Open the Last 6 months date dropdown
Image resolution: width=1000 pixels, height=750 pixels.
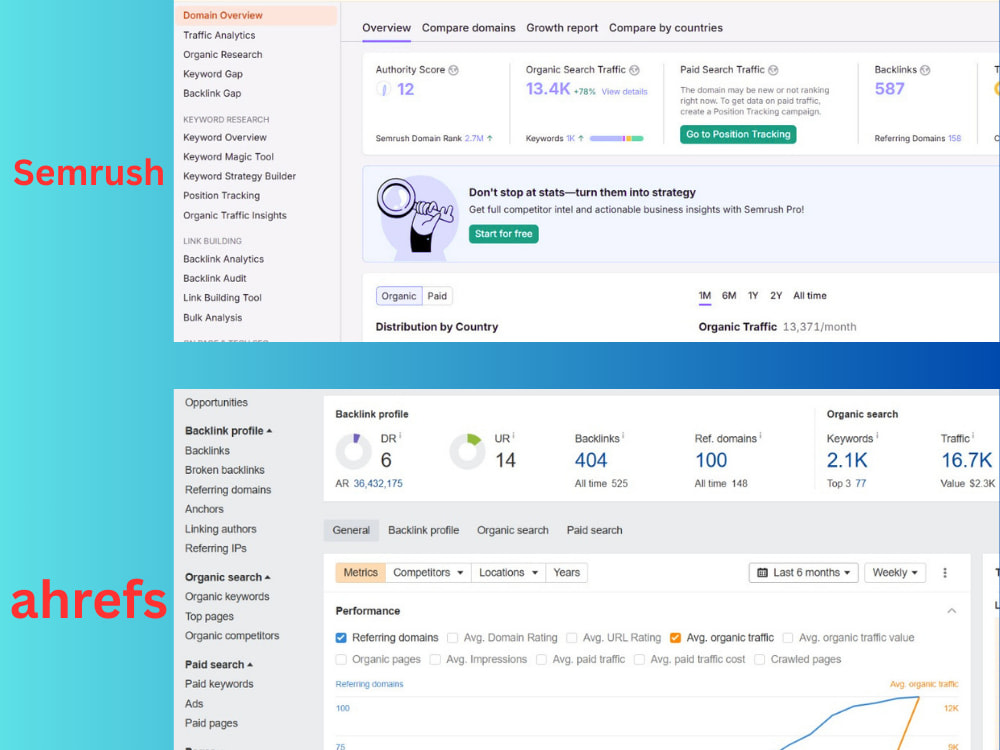point(804,573)
